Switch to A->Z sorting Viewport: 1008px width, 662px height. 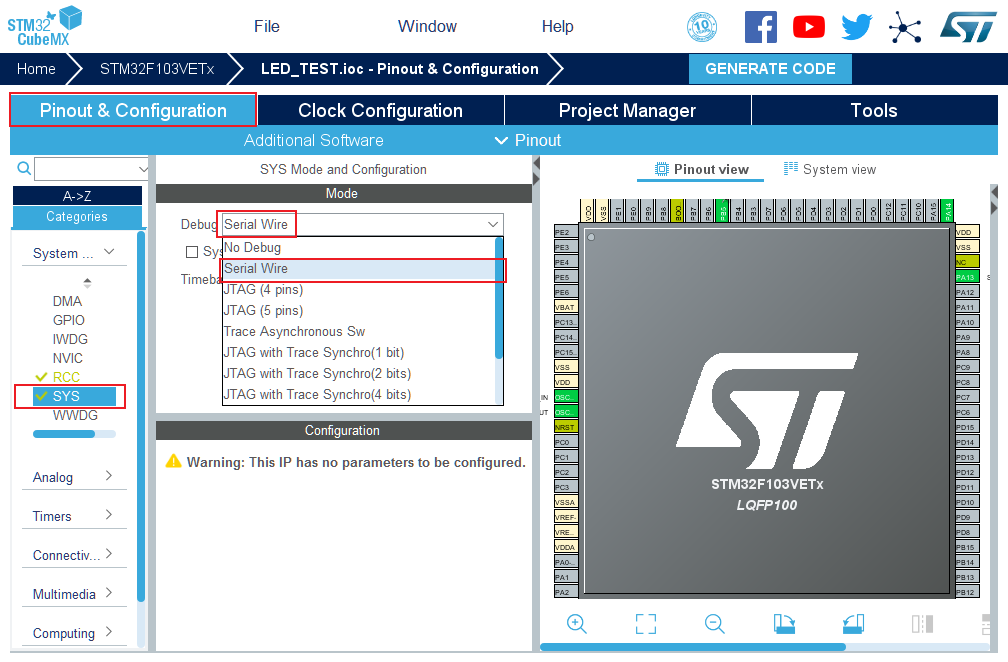click(77, 196)
